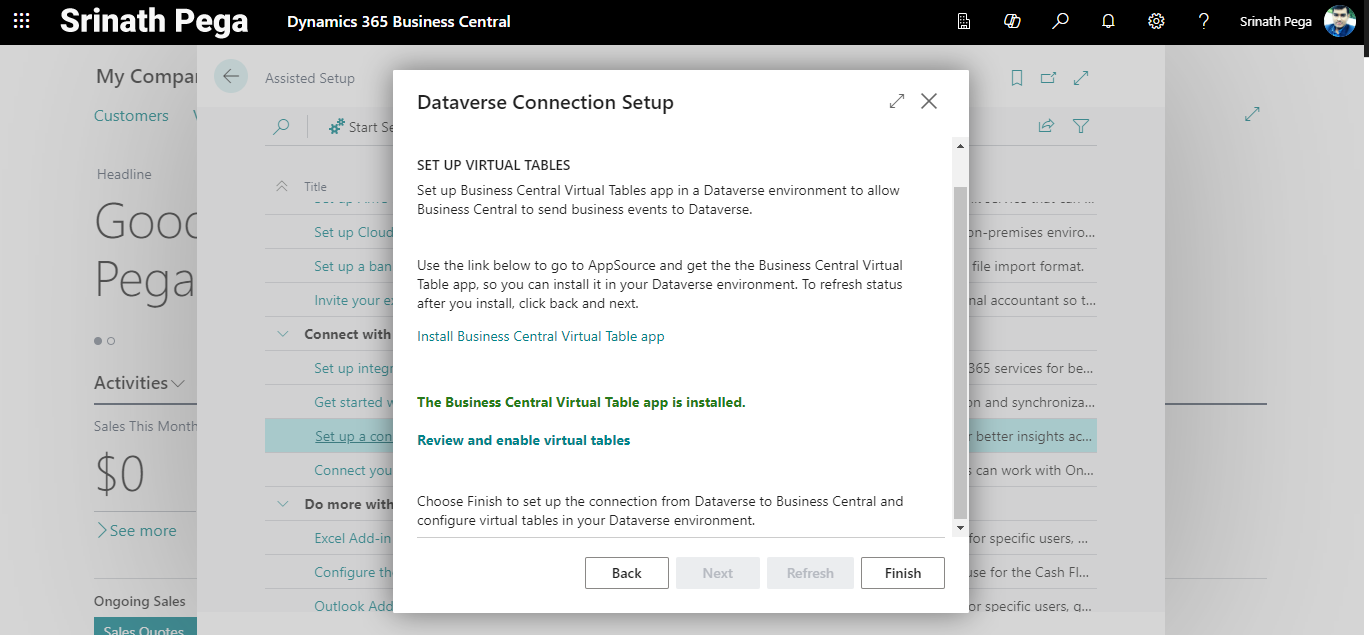Click the Help question mark icon

(x=1204, y=21)
